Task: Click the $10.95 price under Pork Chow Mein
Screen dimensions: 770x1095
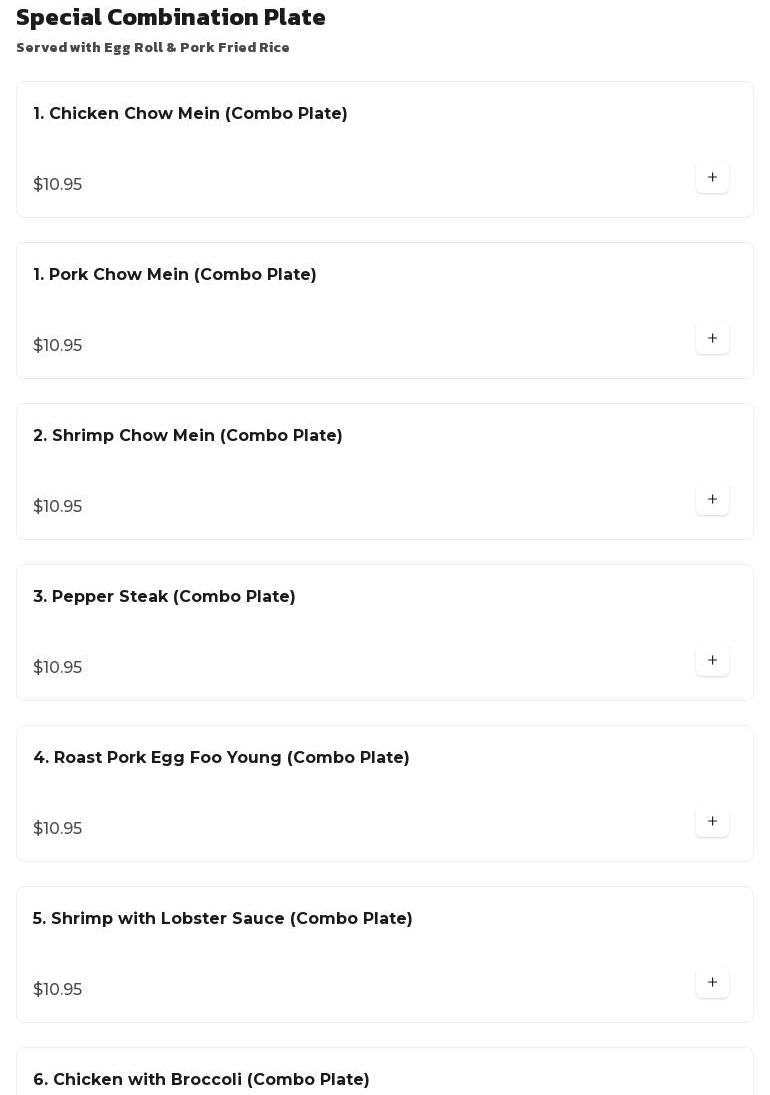Action: pyautogui.click(x=57, y=345)
